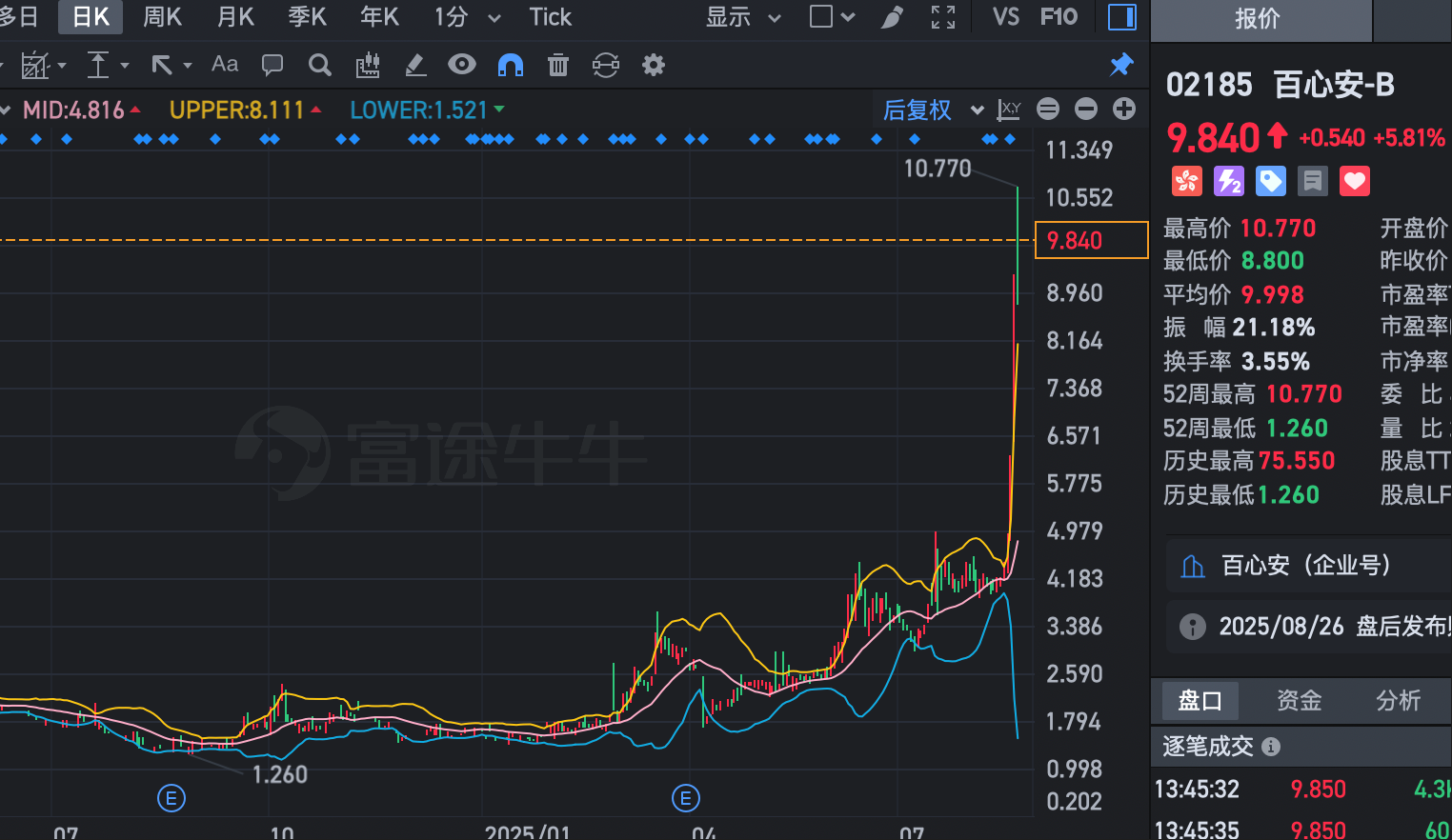The height and width of the screenshot is (840, 1452).
Task: Select the Aa text annotation tool
Action: tap(225, 64)
